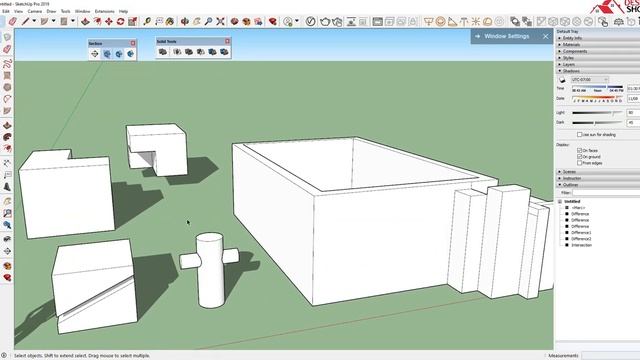This screenshot has width=640, height=360.
Task: Toggle the show shadows button in Shadows panel
Action: pos(562,80)
